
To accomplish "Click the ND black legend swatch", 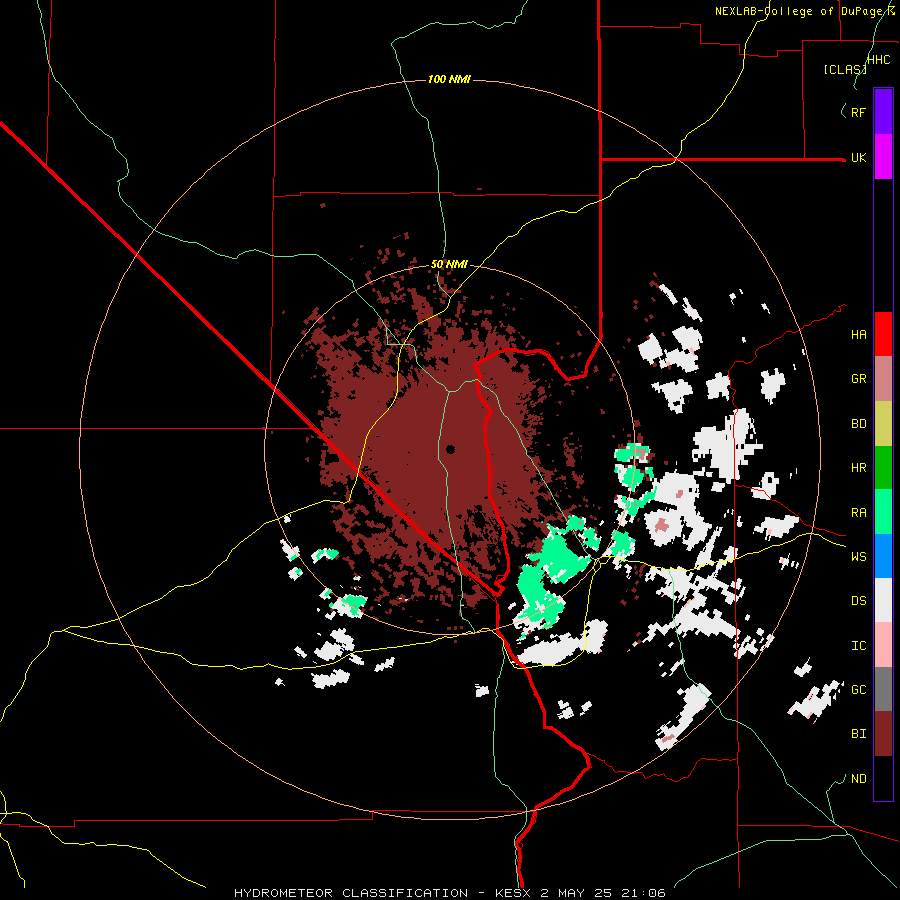I will coord(883,778).
